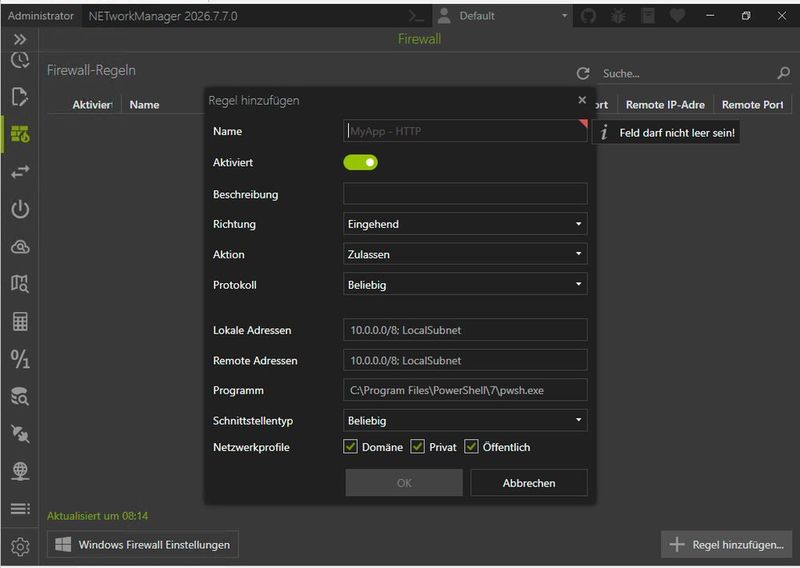800x568 pixels.
Task: Open PowerShell console icon in title bar
Action: [x=416, y=16]
